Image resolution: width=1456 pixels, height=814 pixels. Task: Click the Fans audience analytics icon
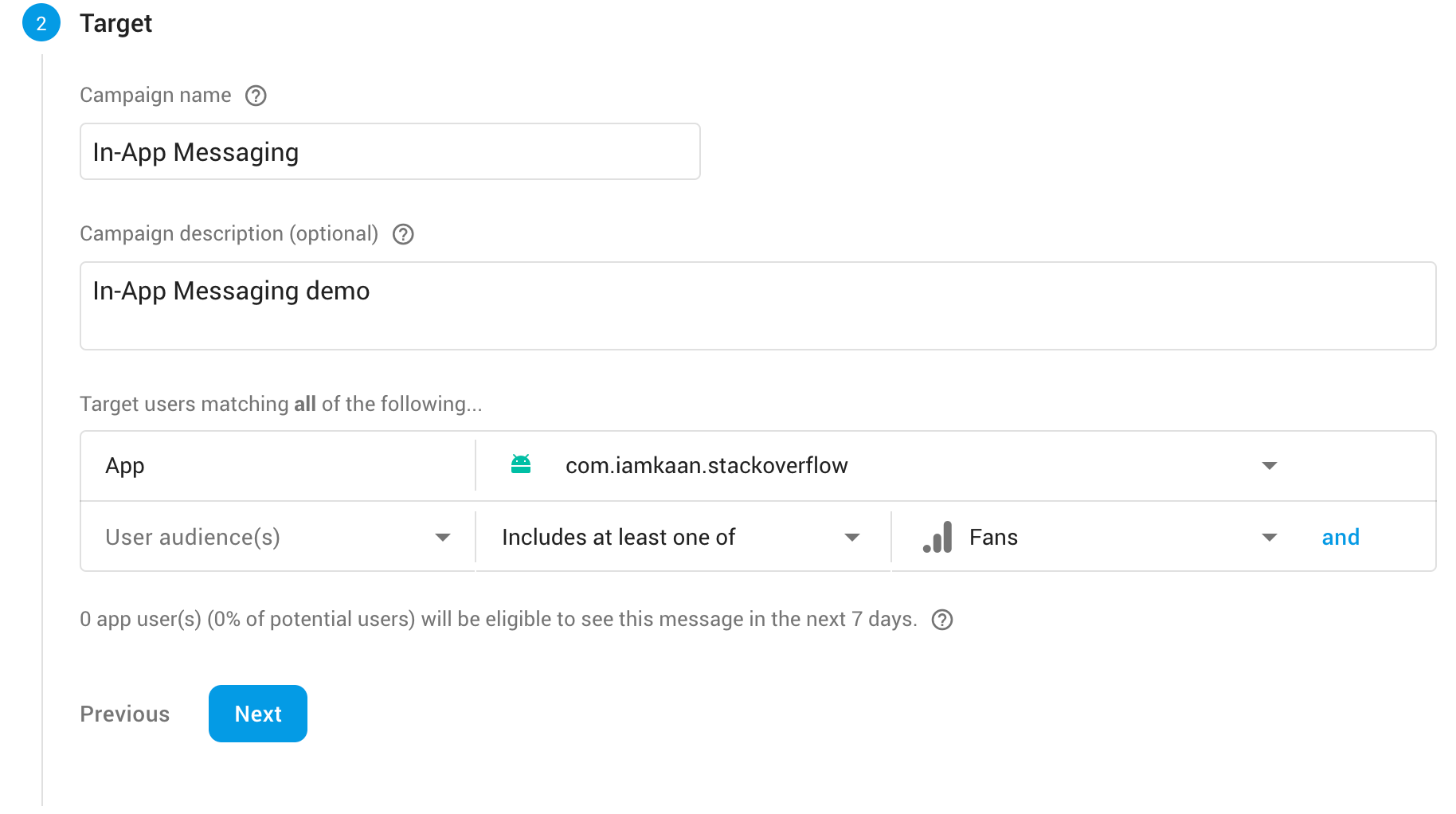pyautogui.click(x=937, y=538)
